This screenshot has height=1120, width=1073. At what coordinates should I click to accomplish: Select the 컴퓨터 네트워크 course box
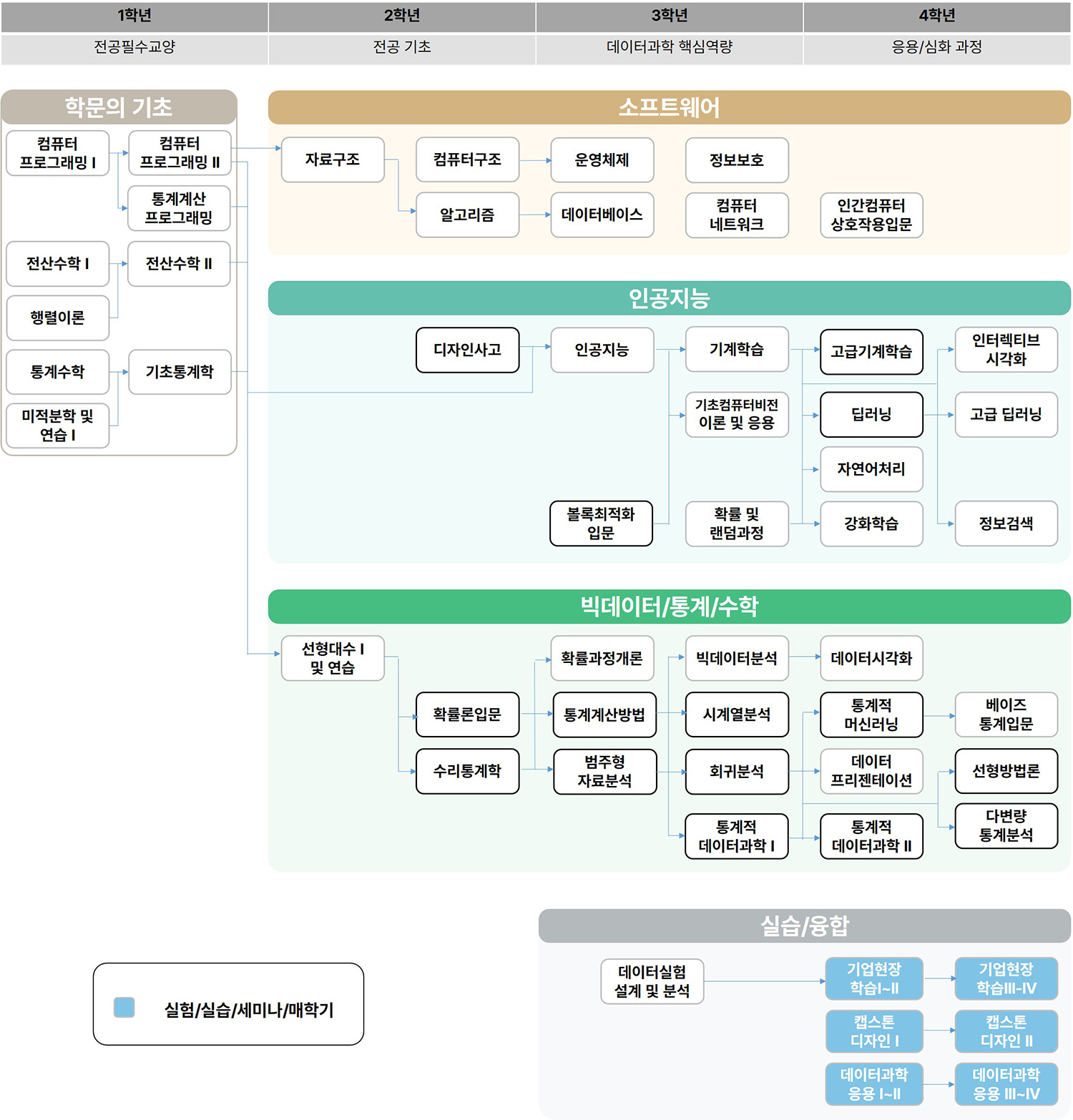[737, 215]
